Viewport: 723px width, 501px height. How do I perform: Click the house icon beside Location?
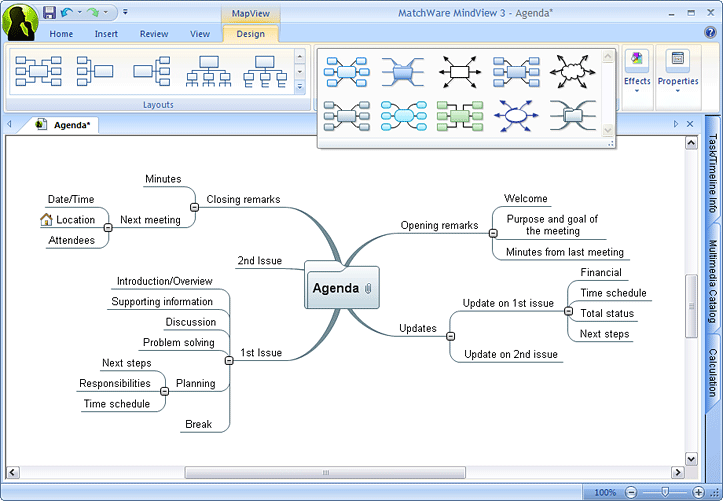pos(46,219)
